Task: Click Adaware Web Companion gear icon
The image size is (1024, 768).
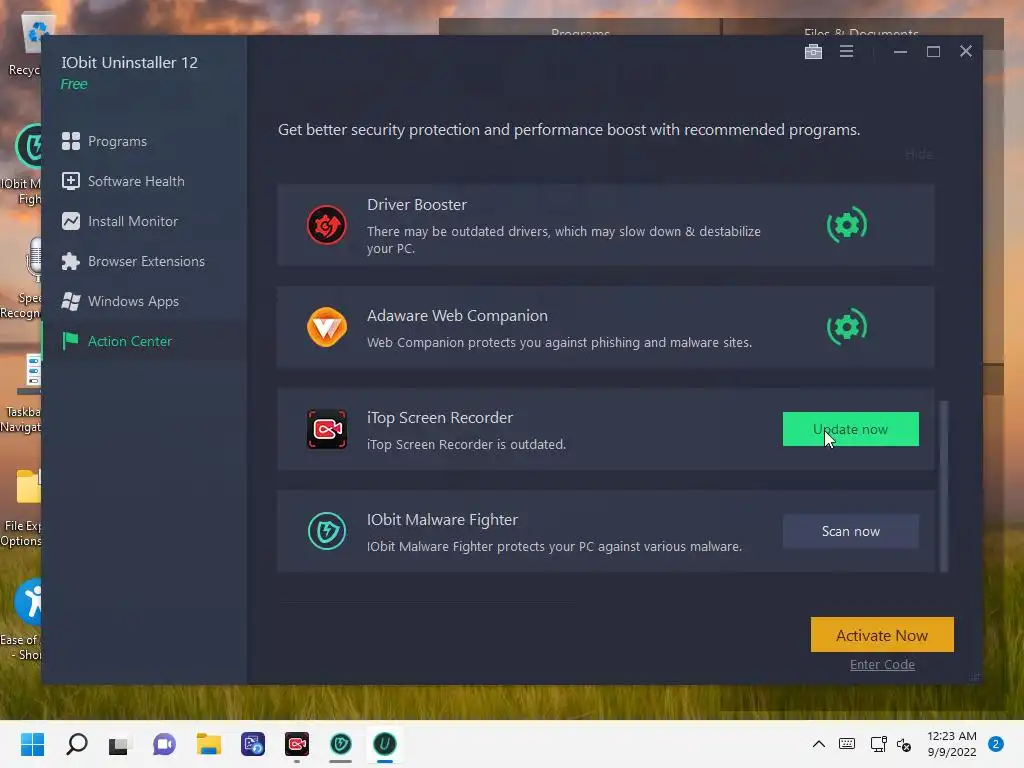Action: (x=847, y=327)
